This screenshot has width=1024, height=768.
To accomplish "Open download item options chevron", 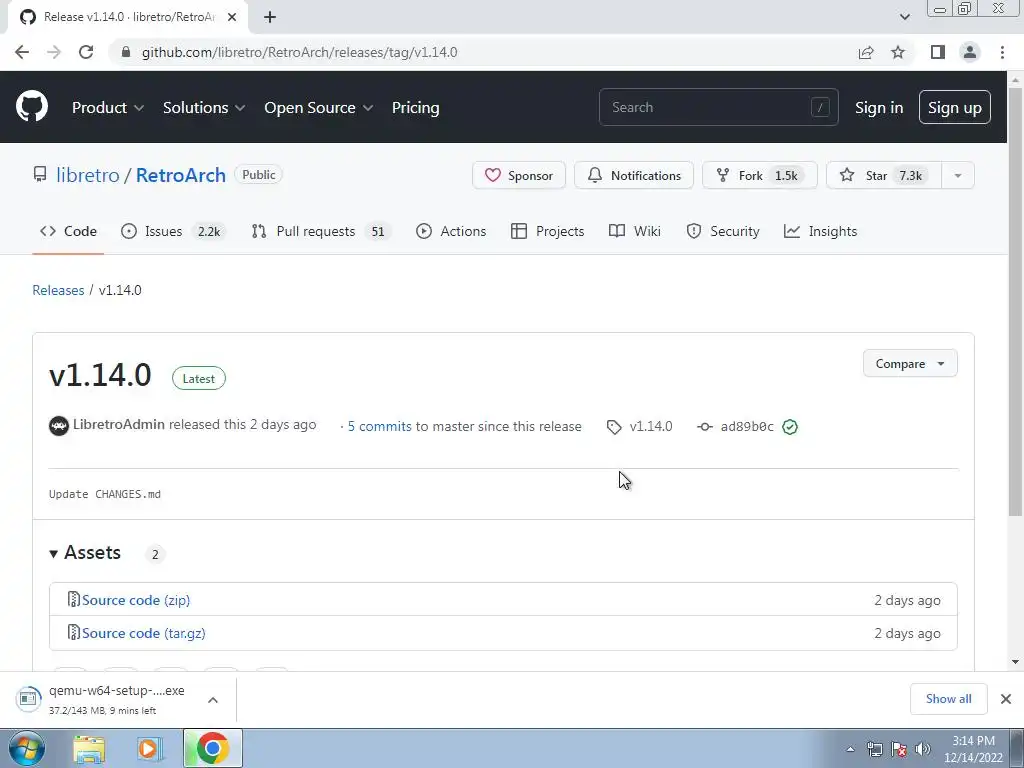I will click(213, 700).
